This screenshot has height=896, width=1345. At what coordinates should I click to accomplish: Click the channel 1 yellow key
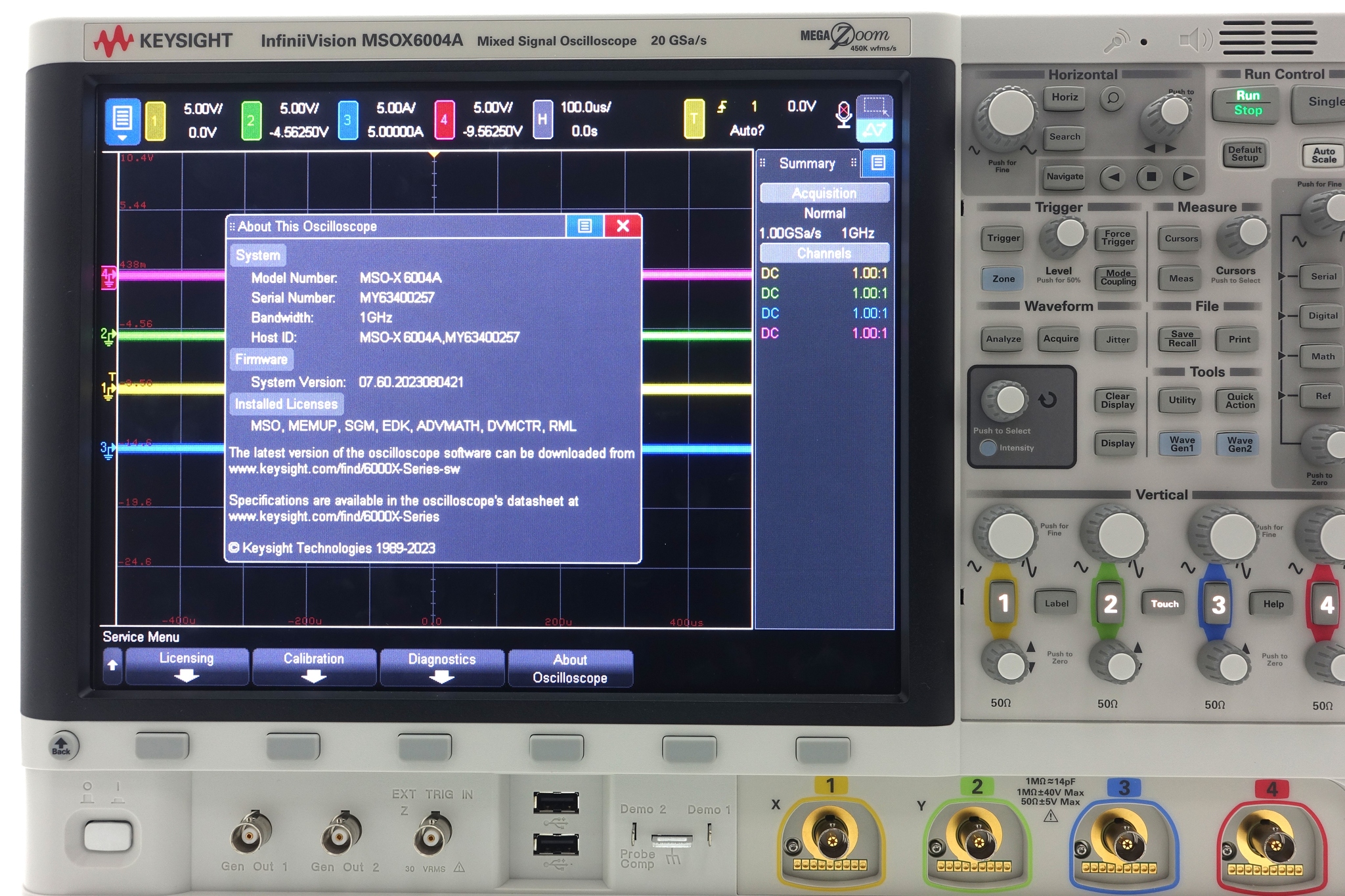coord(1002,603)
